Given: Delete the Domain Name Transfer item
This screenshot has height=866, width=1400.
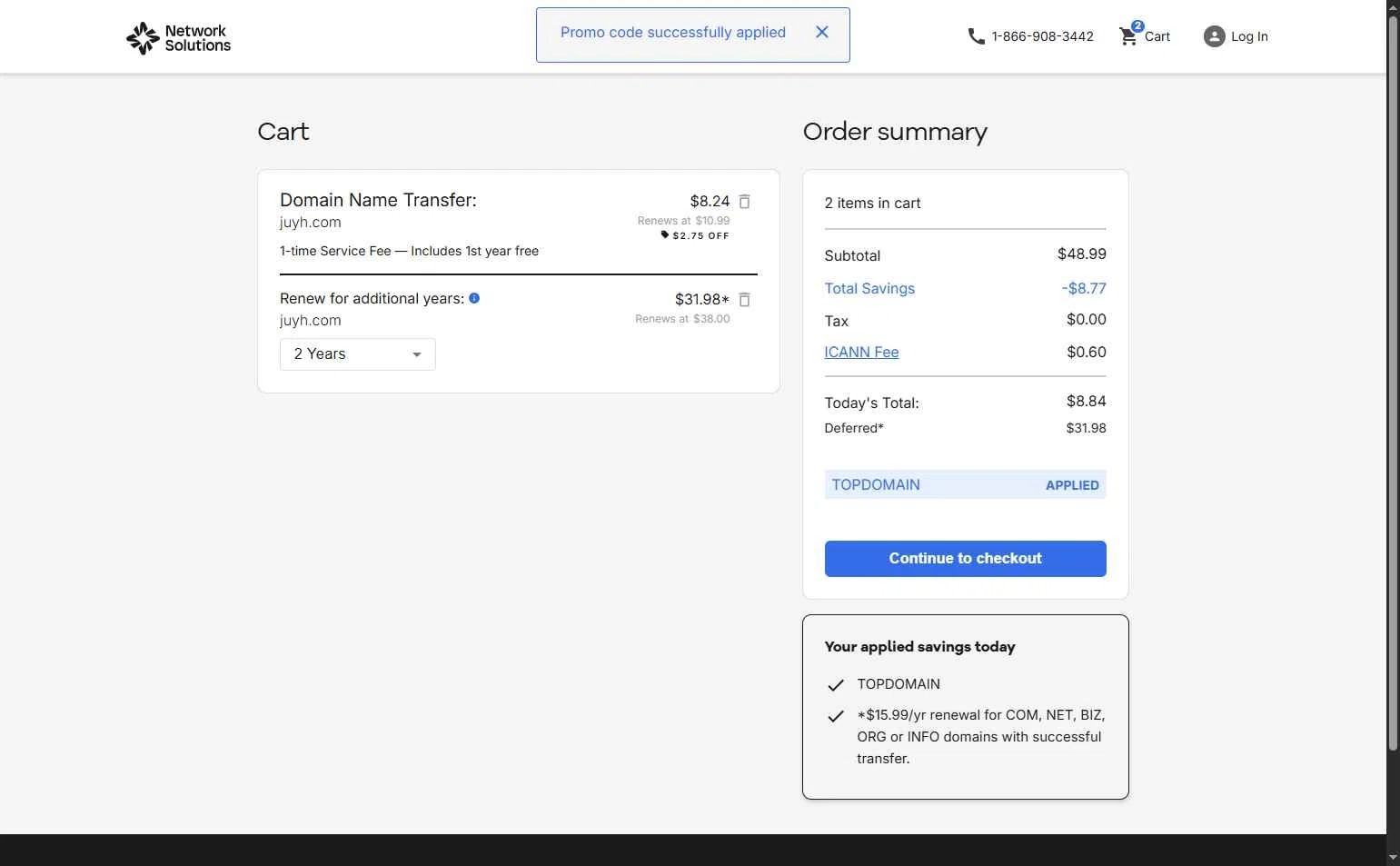Looking at the screenshot, I should (744, 202).
